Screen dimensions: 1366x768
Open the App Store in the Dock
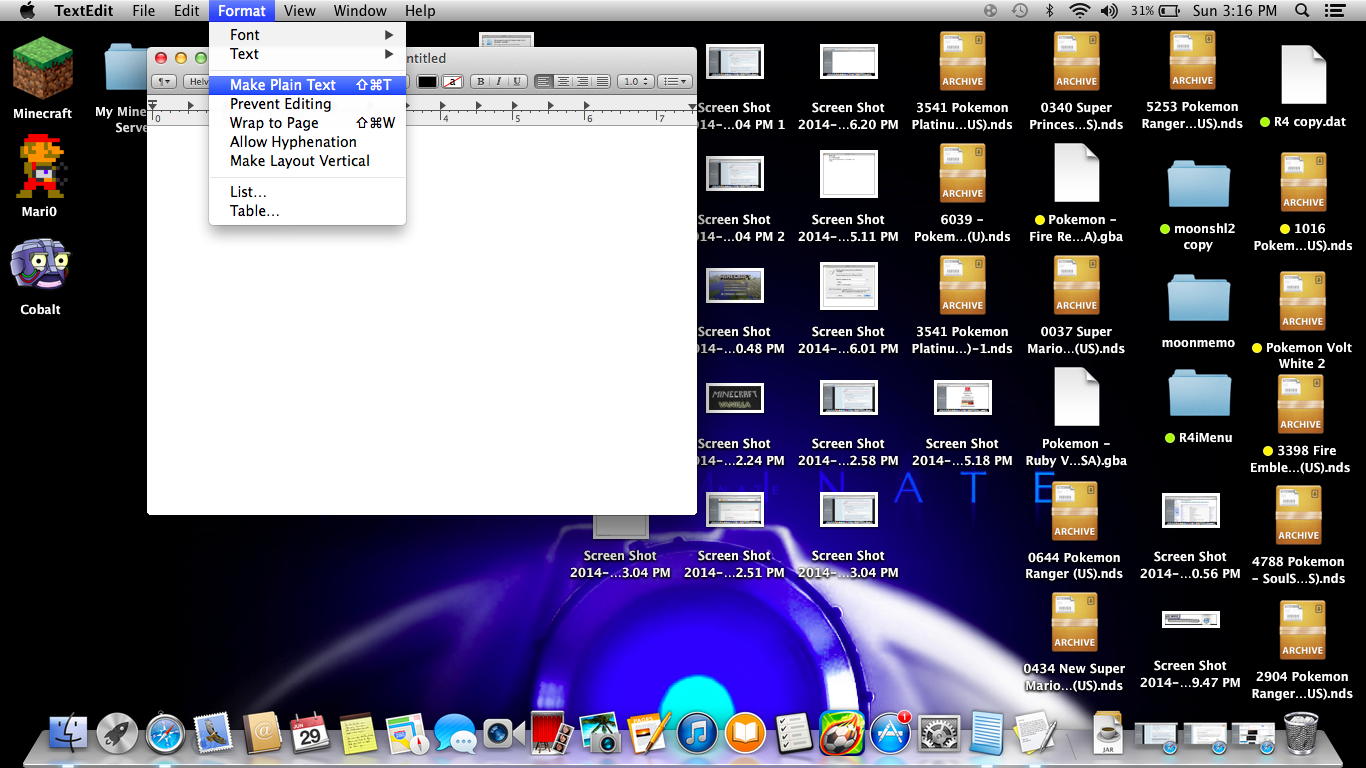coord(890,734)
